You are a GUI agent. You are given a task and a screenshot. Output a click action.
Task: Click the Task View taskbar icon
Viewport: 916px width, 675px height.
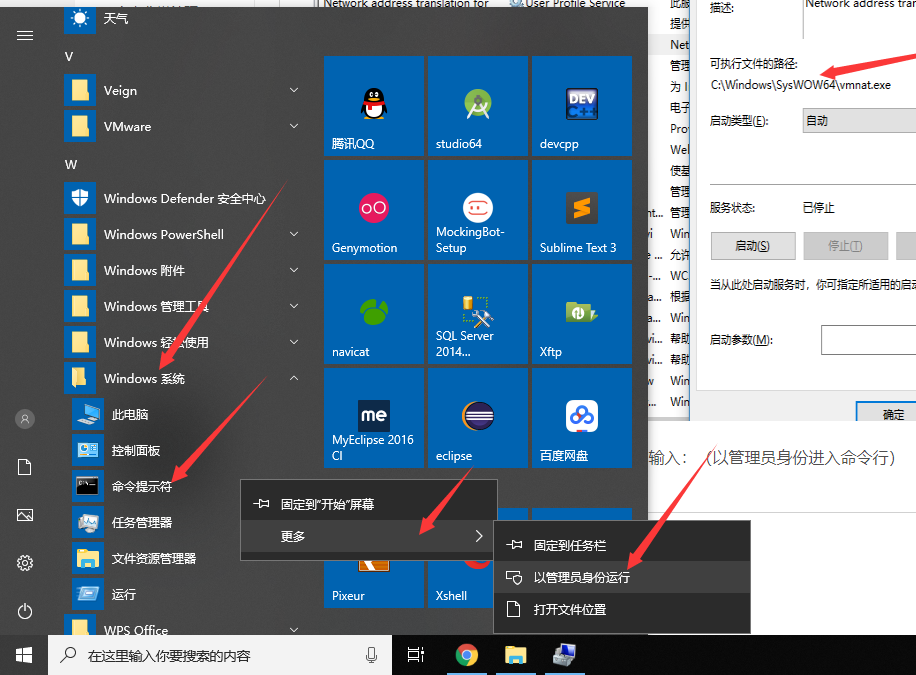pos(416,655)
